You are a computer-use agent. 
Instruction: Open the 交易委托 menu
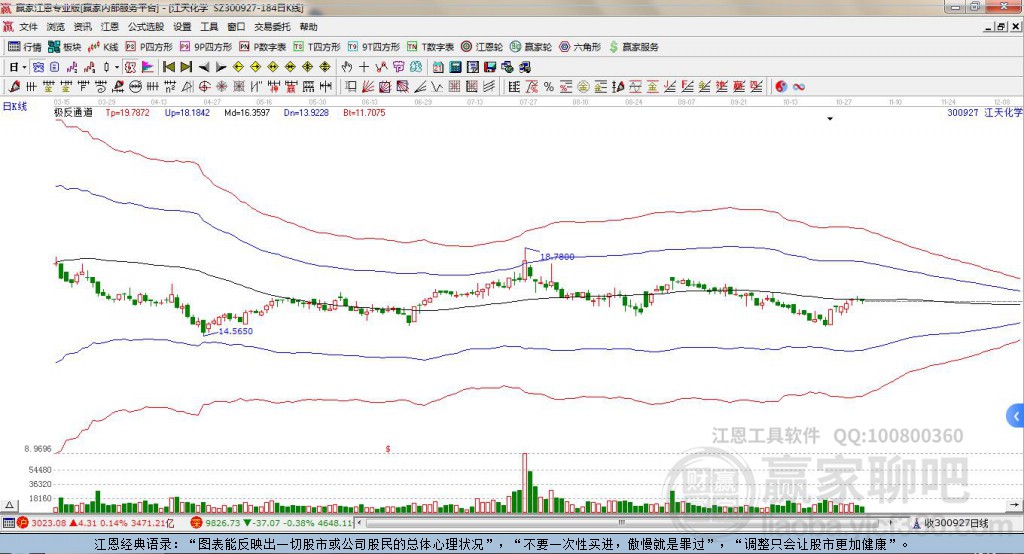(x=272, y=27)
